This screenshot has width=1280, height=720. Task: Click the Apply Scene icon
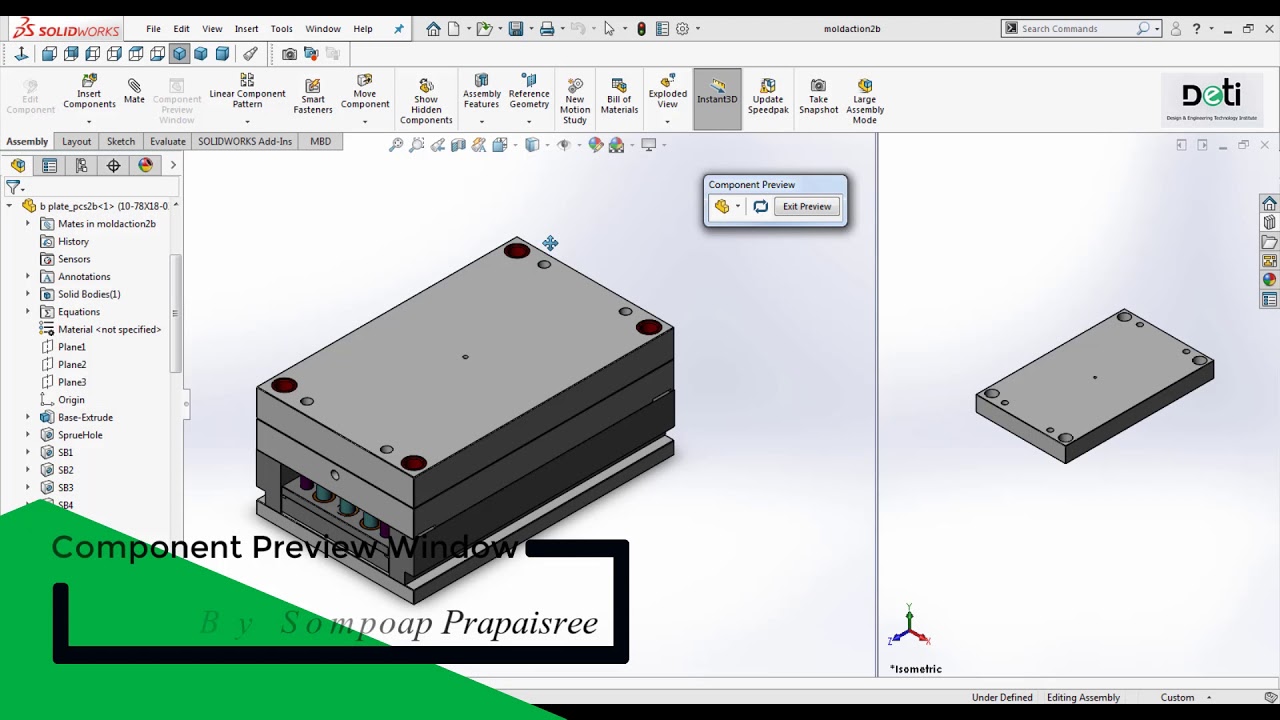(x=617, y=145)
